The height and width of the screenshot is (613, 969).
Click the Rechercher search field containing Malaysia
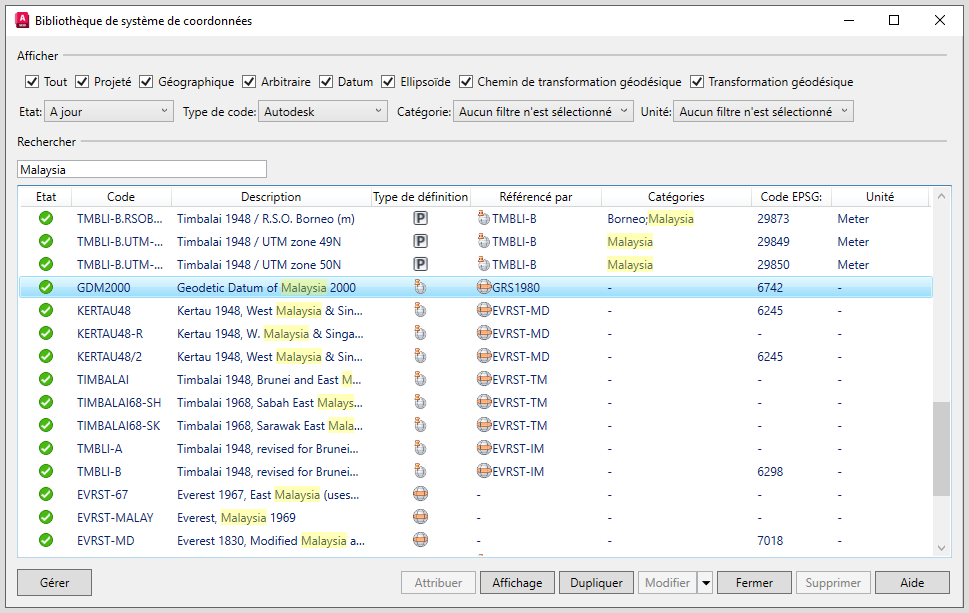pyautogui.click(x=142, y=170)
